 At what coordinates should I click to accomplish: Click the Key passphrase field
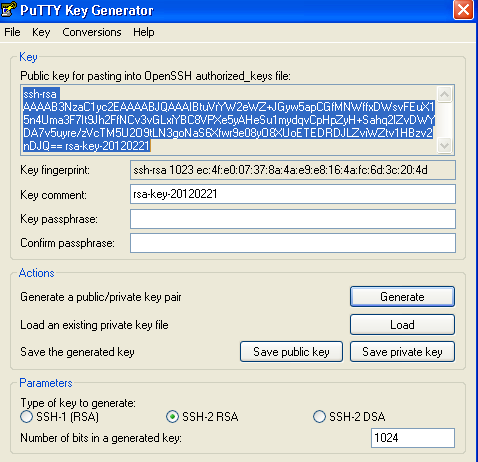293,219
